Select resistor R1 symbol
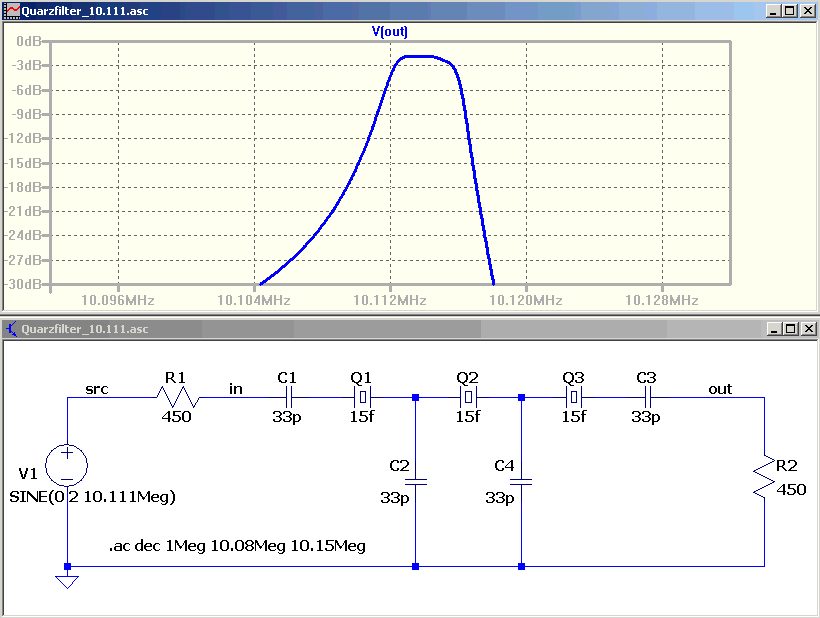Screen dimensions: 820x618 178,398
